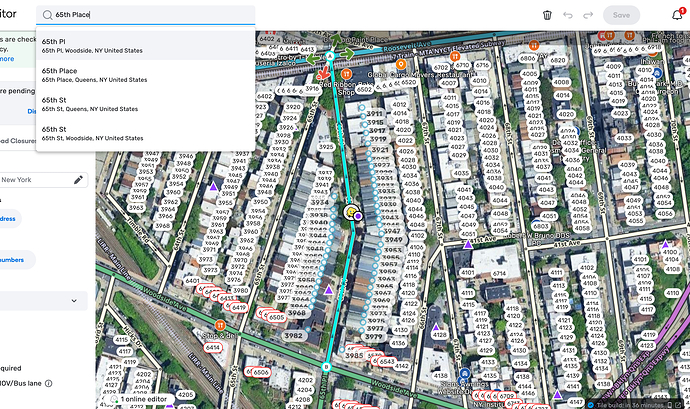Select 65th Pl, Woodside, NY suggestion
Image resolution: width=690 pixels, height=409 pixels.
coord(146,45)
